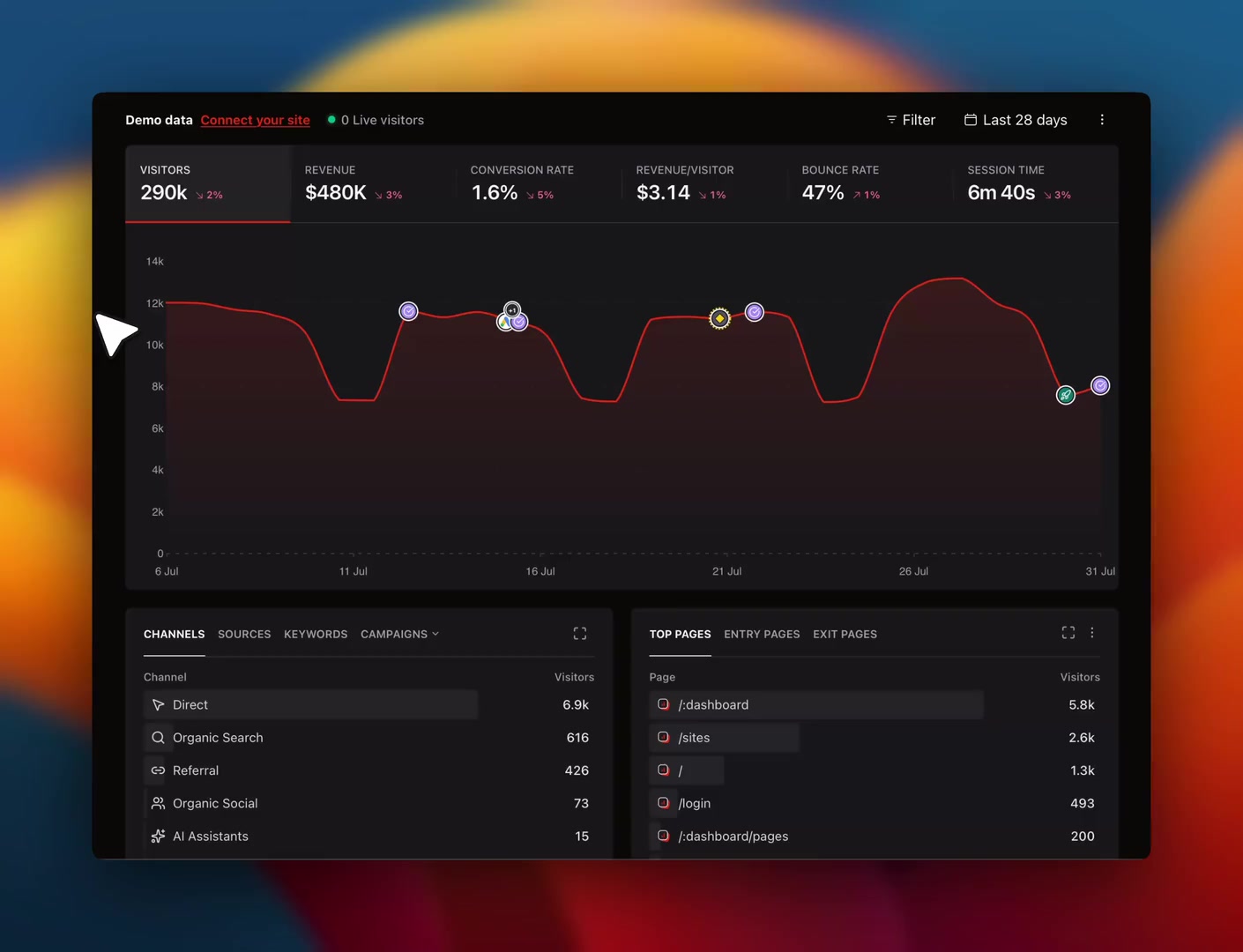Select the Channels tab
1243x952 pixels.
(x=174, y=634)
